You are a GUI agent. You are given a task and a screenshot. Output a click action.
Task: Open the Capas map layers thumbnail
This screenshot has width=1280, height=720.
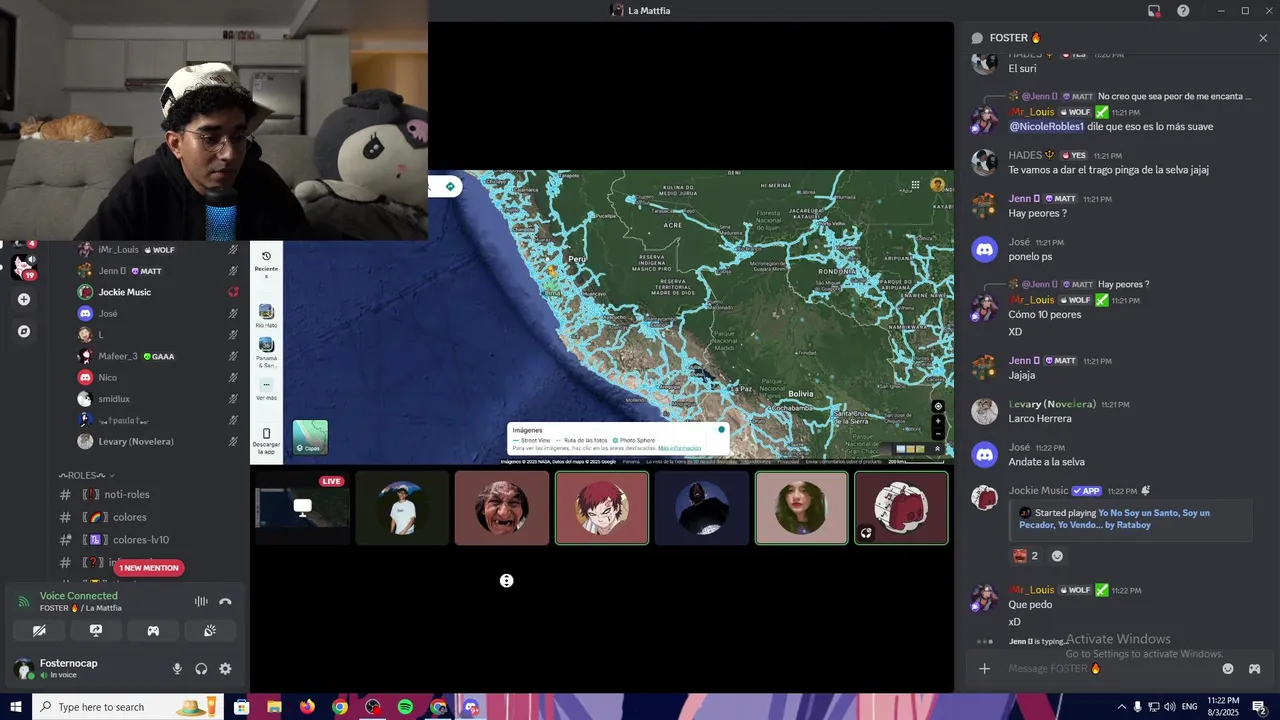point(310,437)
